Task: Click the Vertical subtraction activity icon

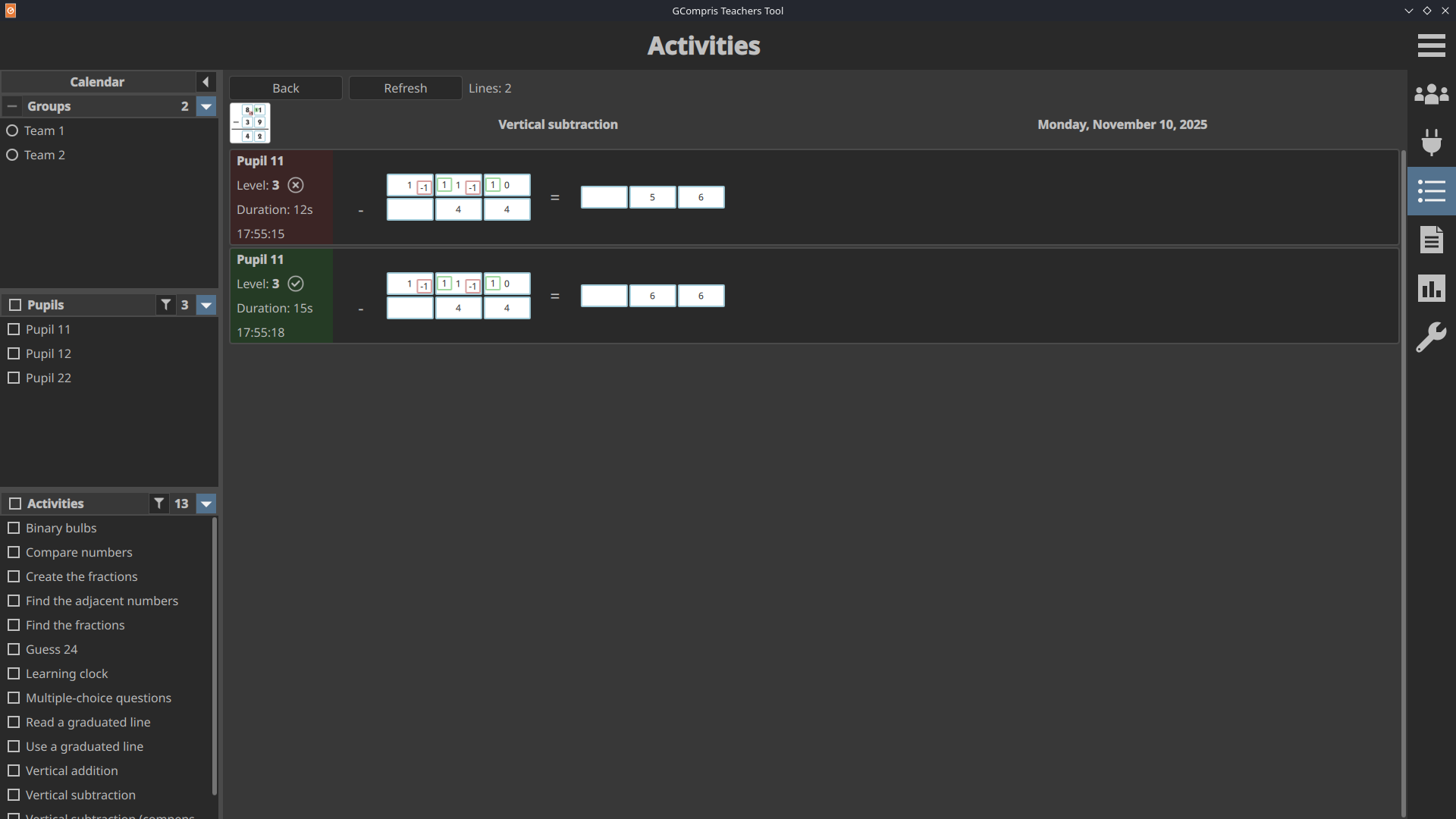Action: 250,123
